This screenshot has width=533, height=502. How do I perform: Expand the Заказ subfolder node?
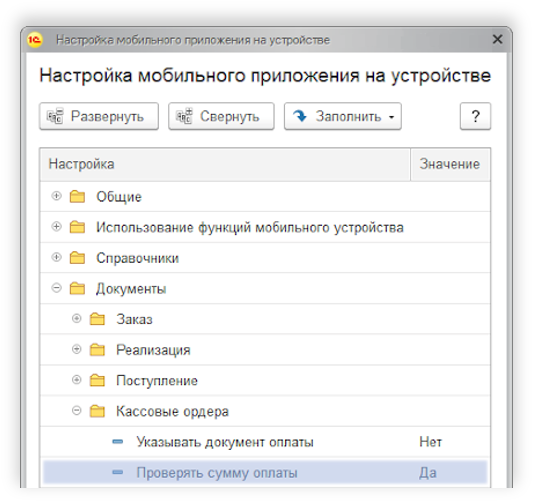point(77,318)
